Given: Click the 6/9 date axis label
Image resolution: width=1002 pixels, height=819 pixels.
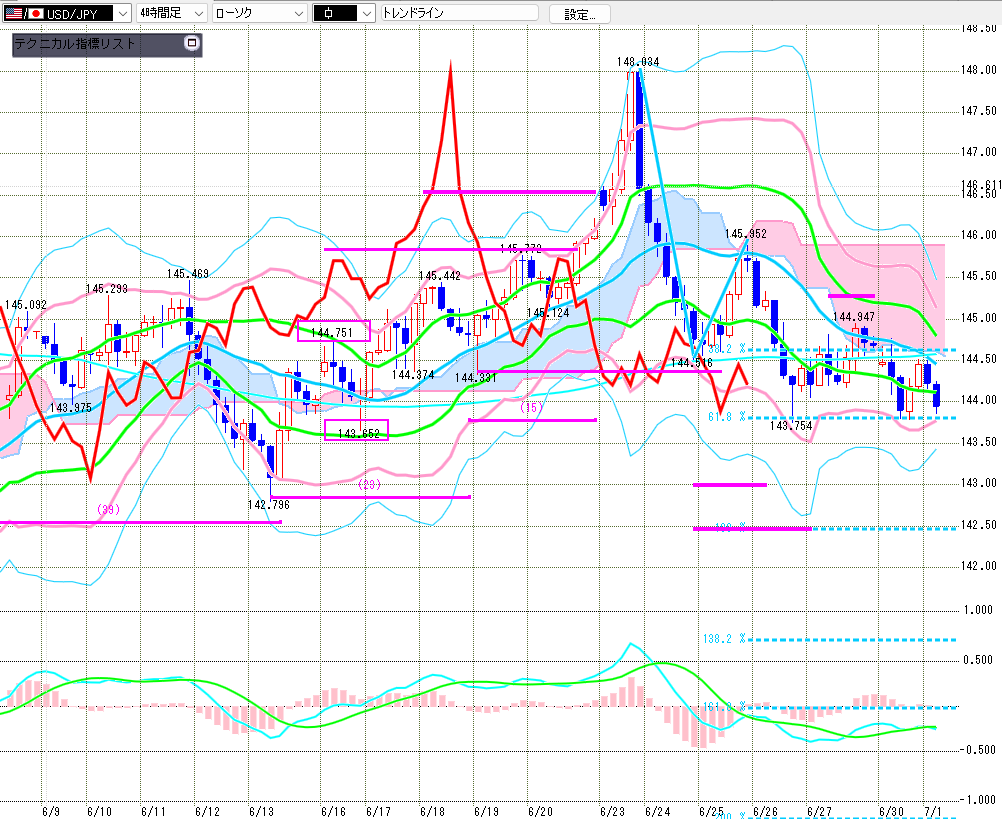Looking at the screenshot, I should tap(51, 811).
